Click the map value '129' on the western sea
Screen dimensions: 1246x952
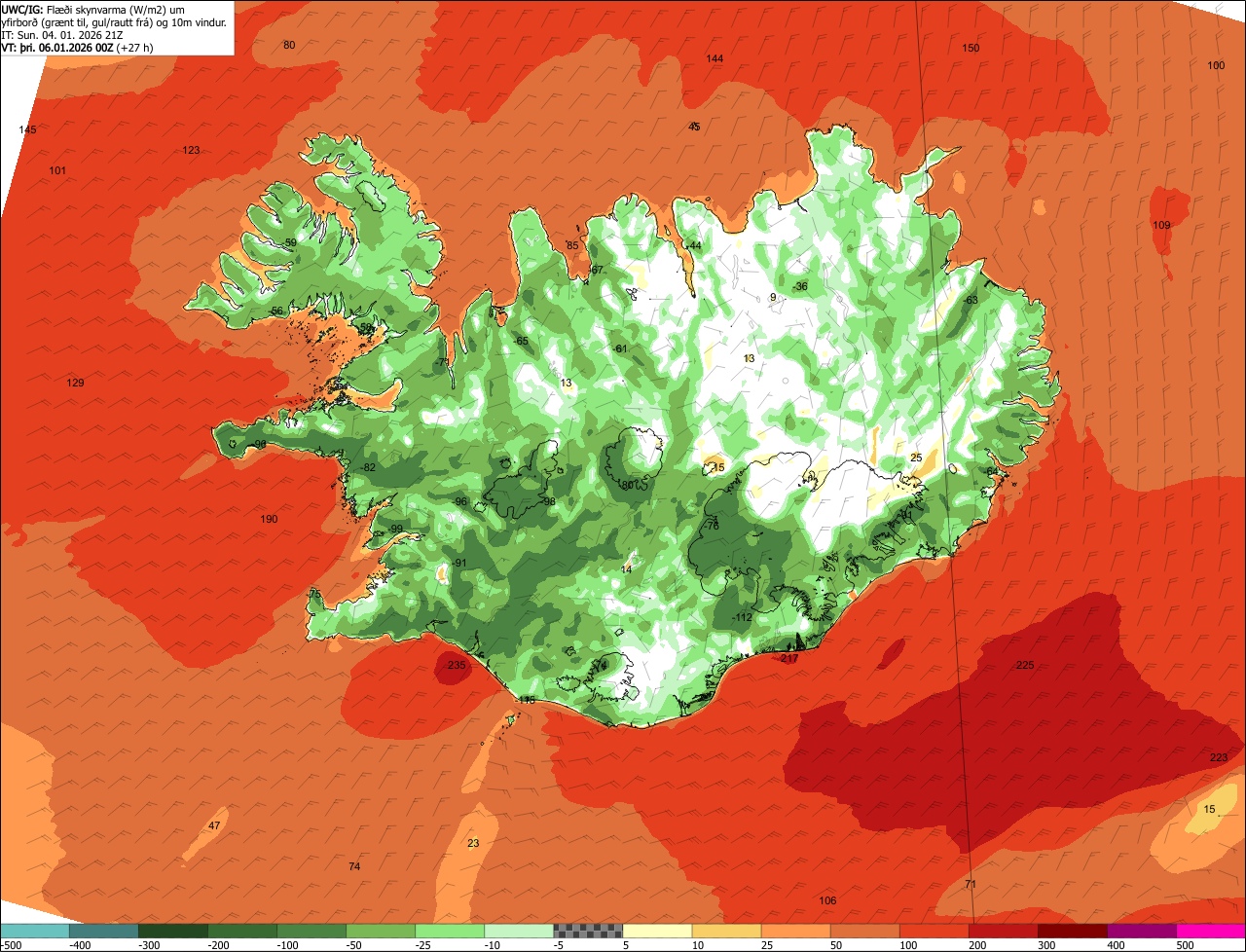point(75,384)
